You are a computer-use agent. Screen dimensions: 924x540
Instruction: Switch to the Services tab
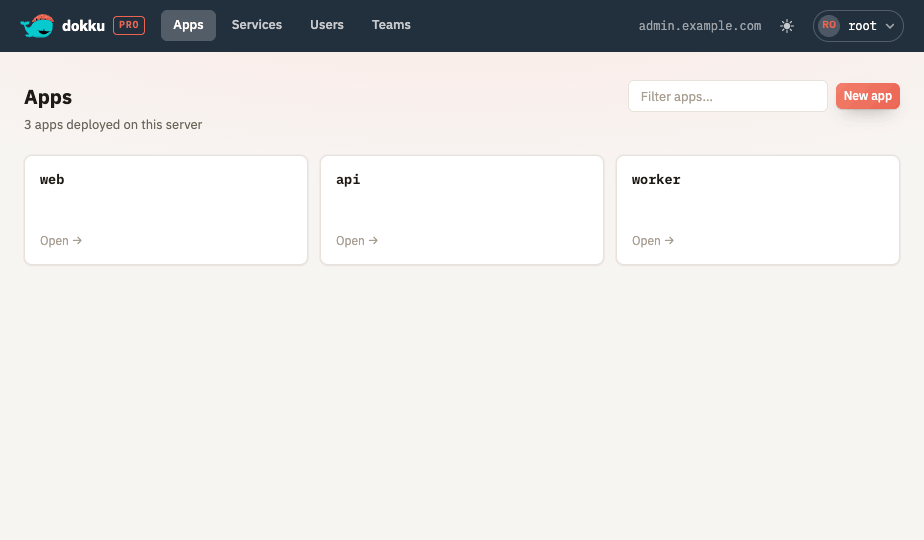pyautogui.click(x=257, y=25)
